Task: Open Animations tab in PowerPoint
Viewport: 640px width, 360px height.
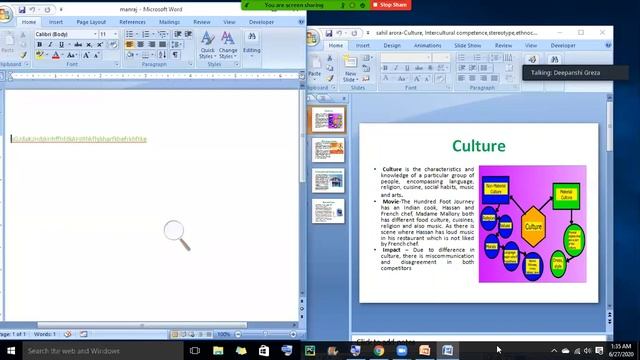Action: tap(427, 46)
